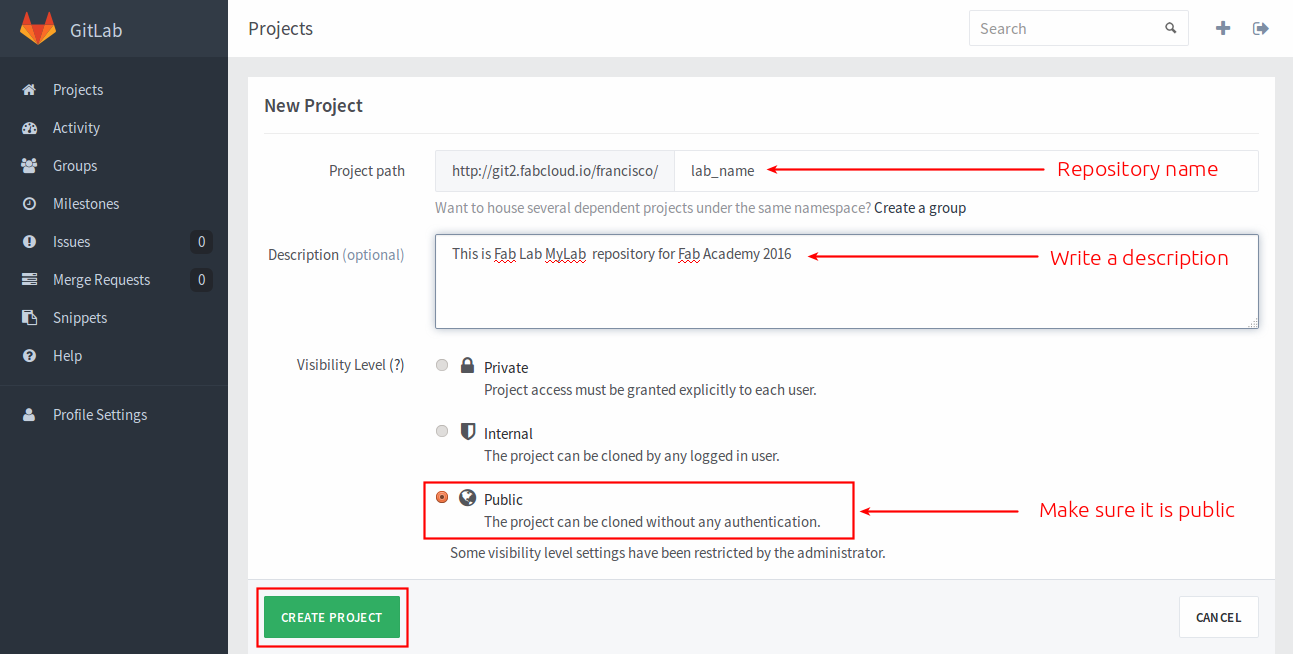
Task: Click the Milestones clock icon
Action: (30, 204)
